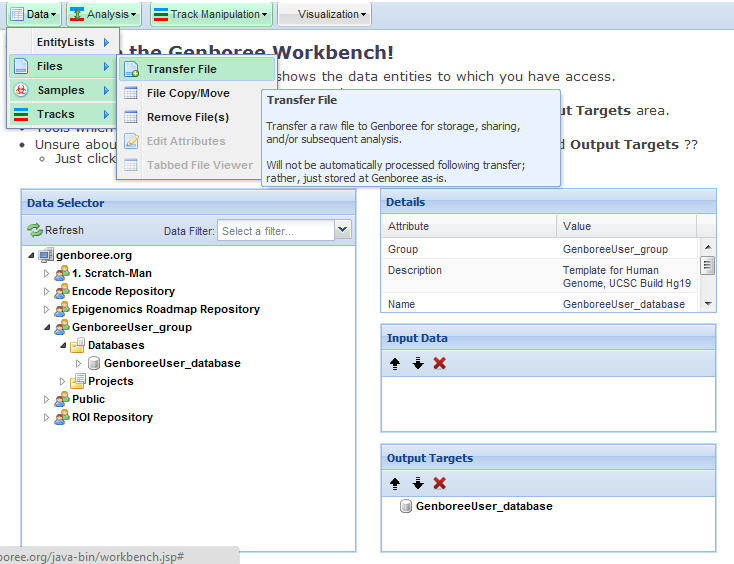Click the move-up arrow in Input Data

tap(395, 363)
